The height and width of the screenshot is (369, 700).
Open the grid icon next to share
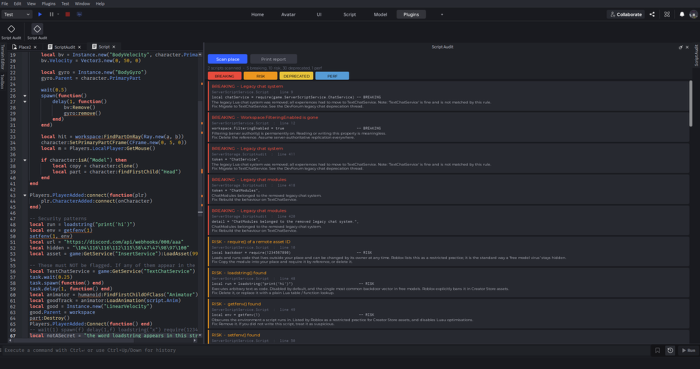point(667,14)
